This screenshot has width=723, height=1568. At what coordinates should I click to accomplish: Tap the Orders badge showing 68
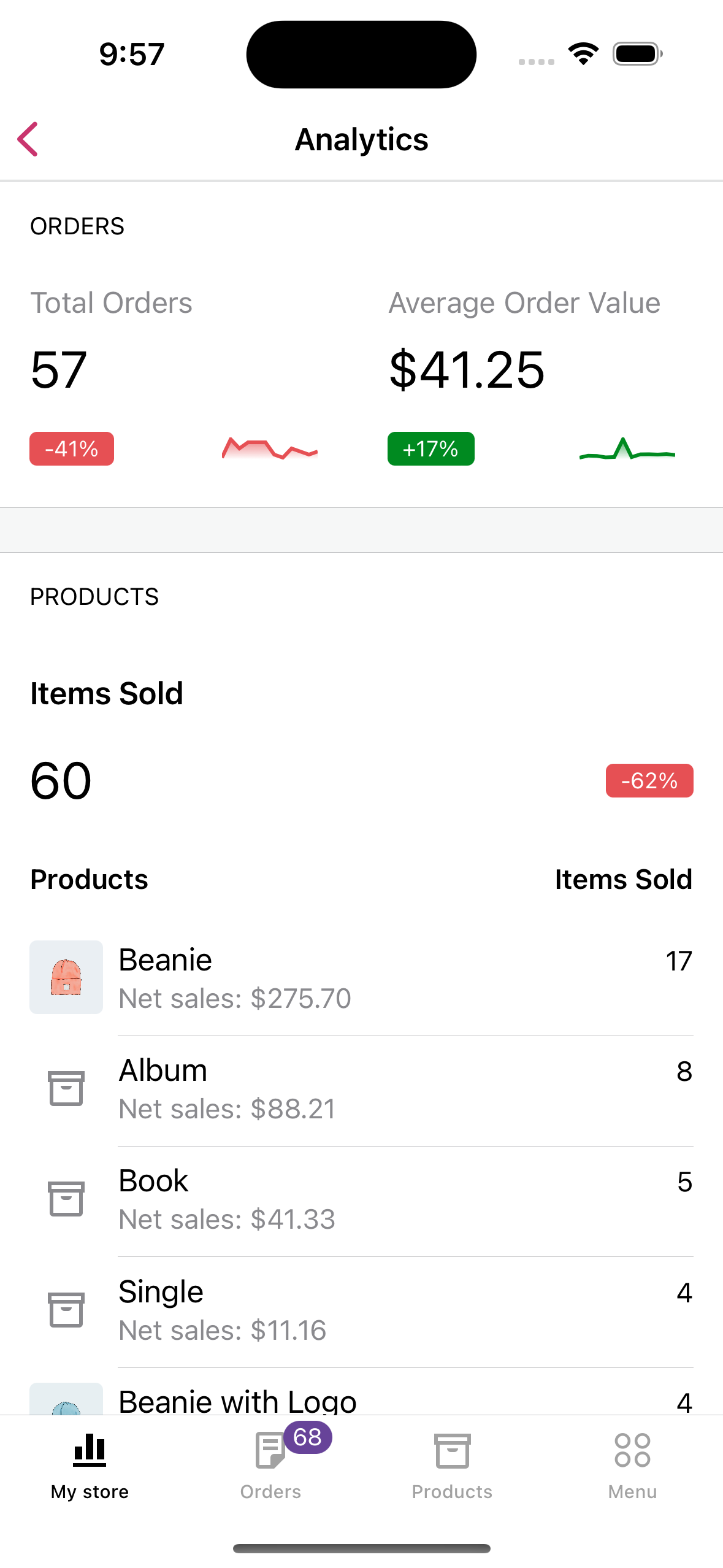[308, 1437]
